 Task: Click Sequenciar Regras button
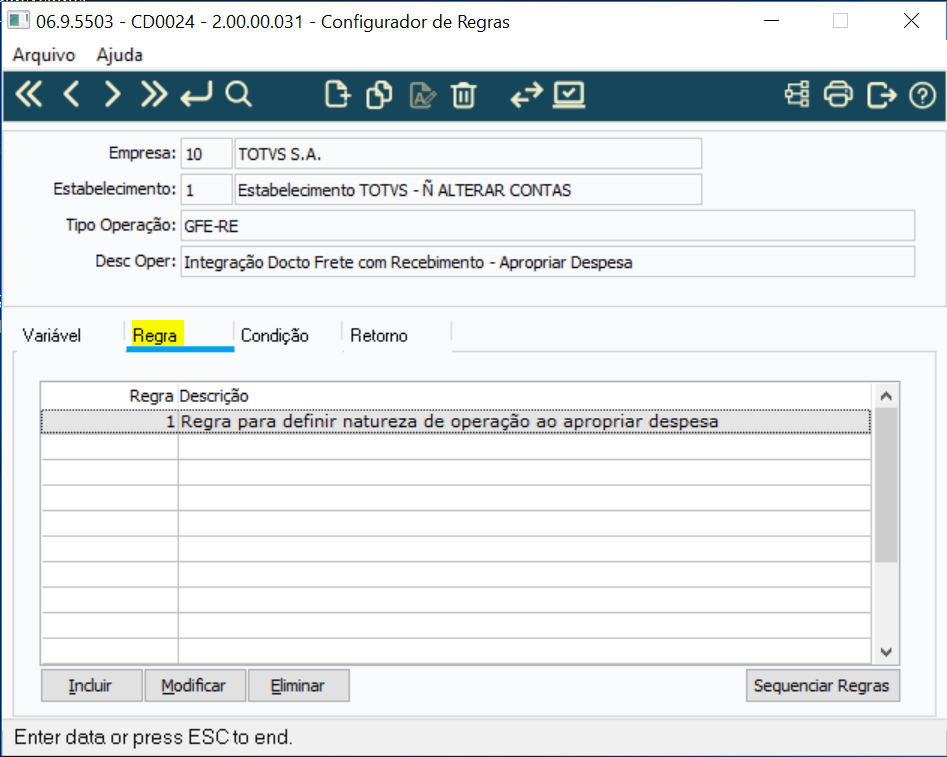coord(823,686)
